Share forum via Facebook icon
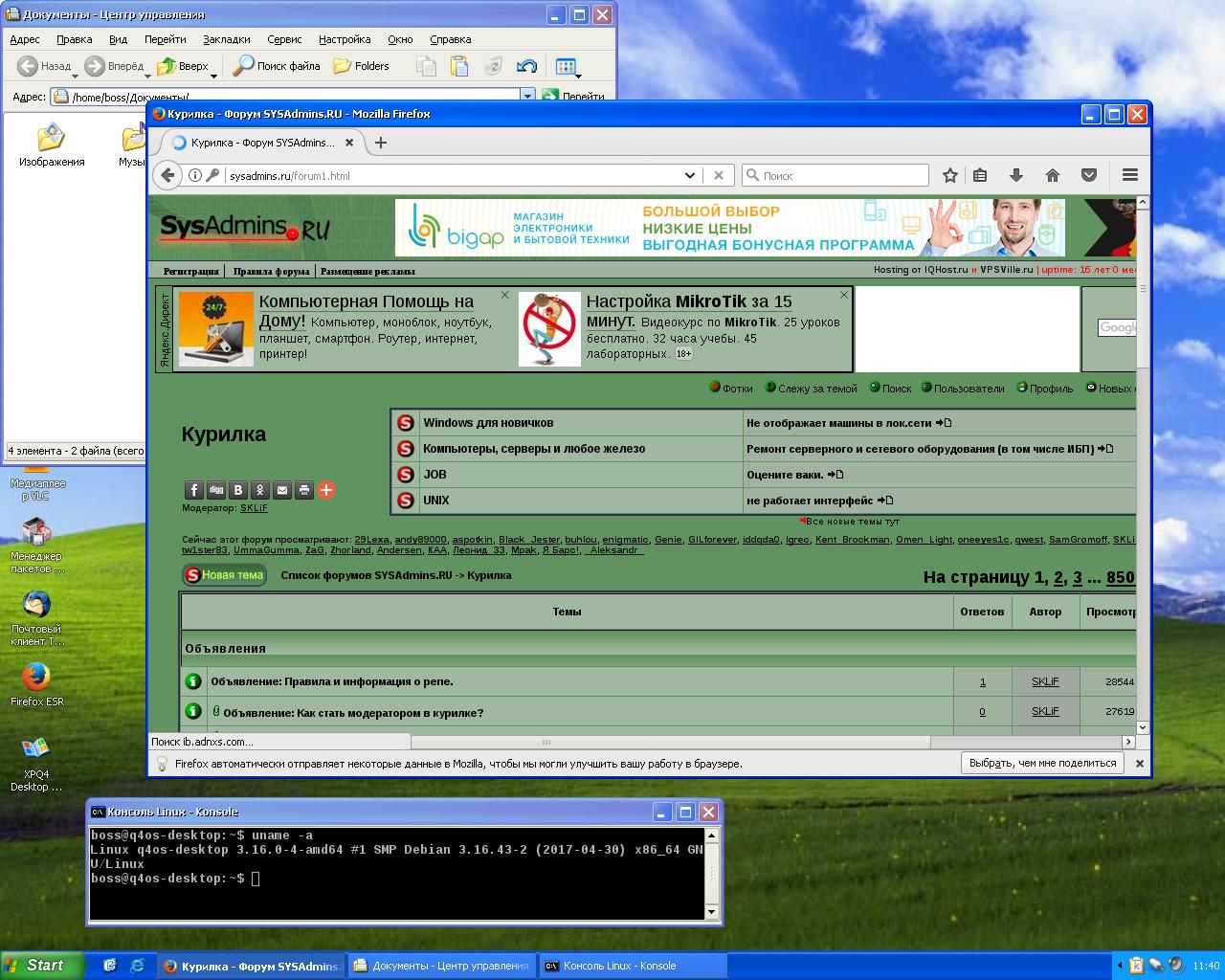The height and width of the screenshot is (980, 1225). tap(193, 490)
